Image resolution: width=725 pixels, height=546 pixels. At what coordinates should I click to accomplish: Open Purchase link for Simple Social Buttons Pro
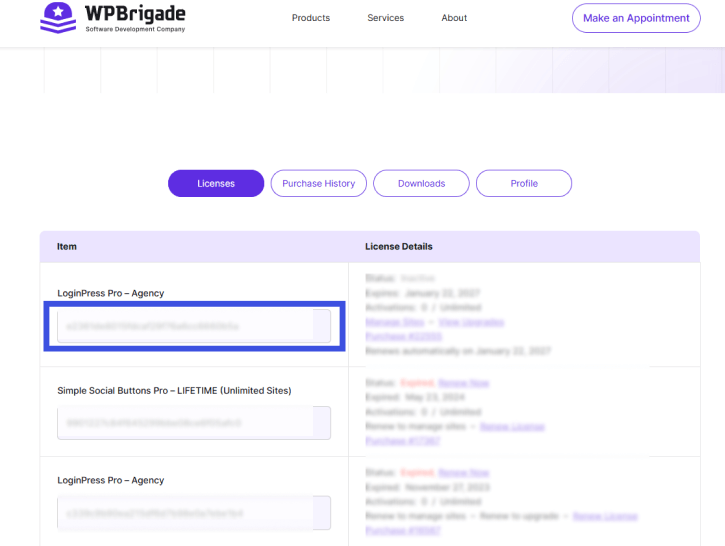(400, 441)
